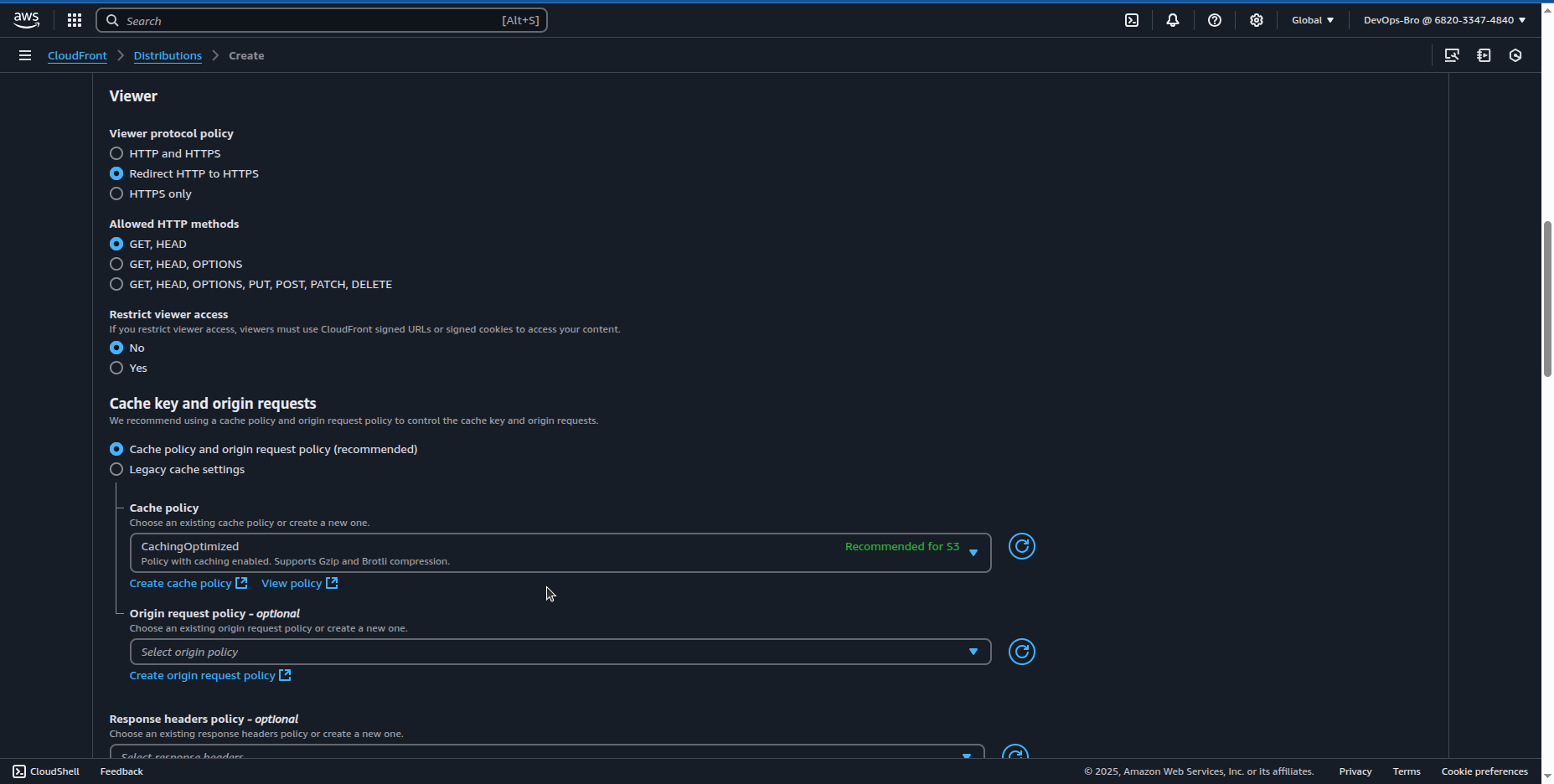Refresh the cache policy list
Image resolution: width=1554 pixels, height=784 pixels.
tap(1022, 546)
